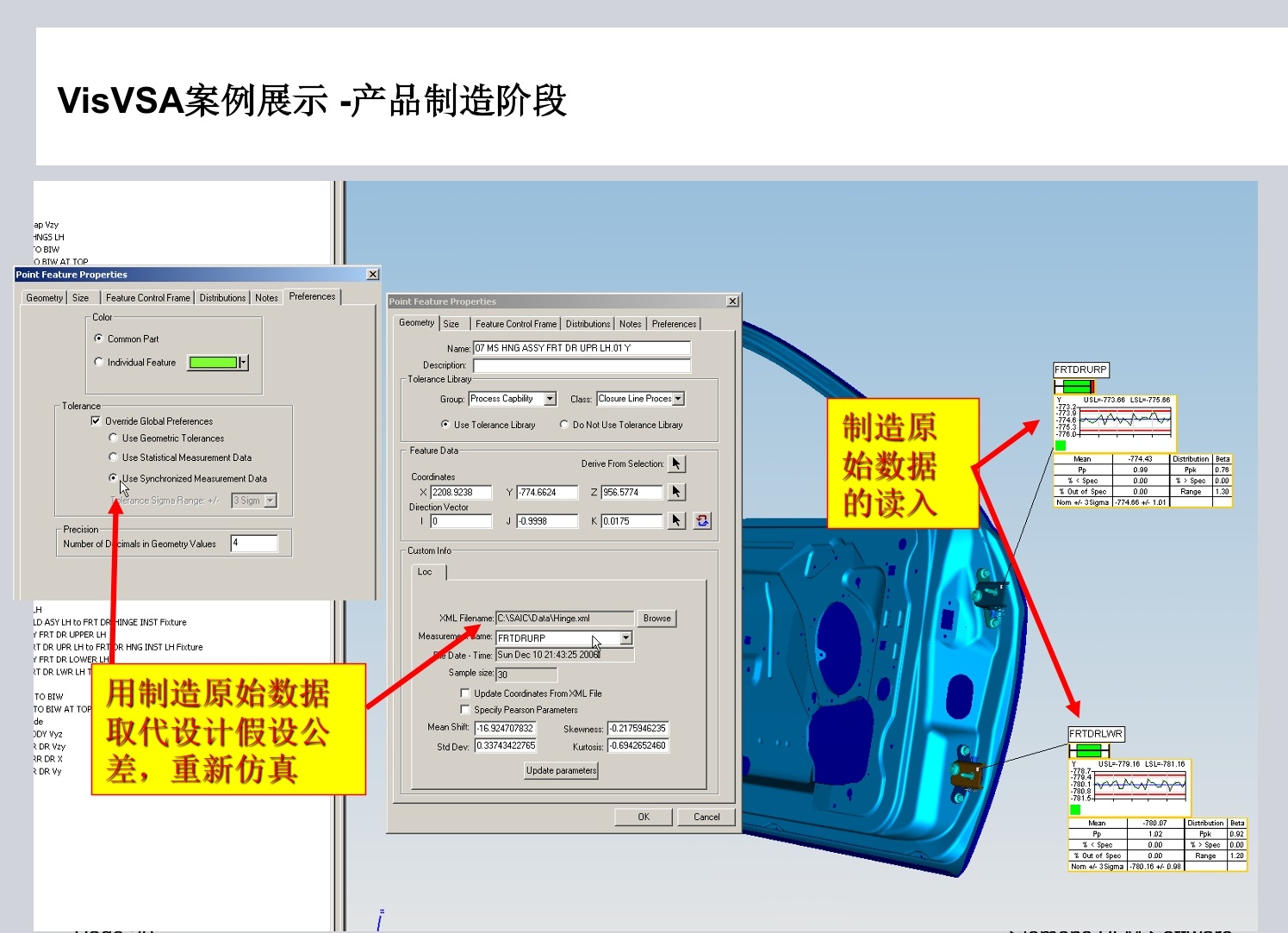1288x933 pixels.
Task: Click the FRTDRLWR run chart thumbnail
Action: (1130, 787)
